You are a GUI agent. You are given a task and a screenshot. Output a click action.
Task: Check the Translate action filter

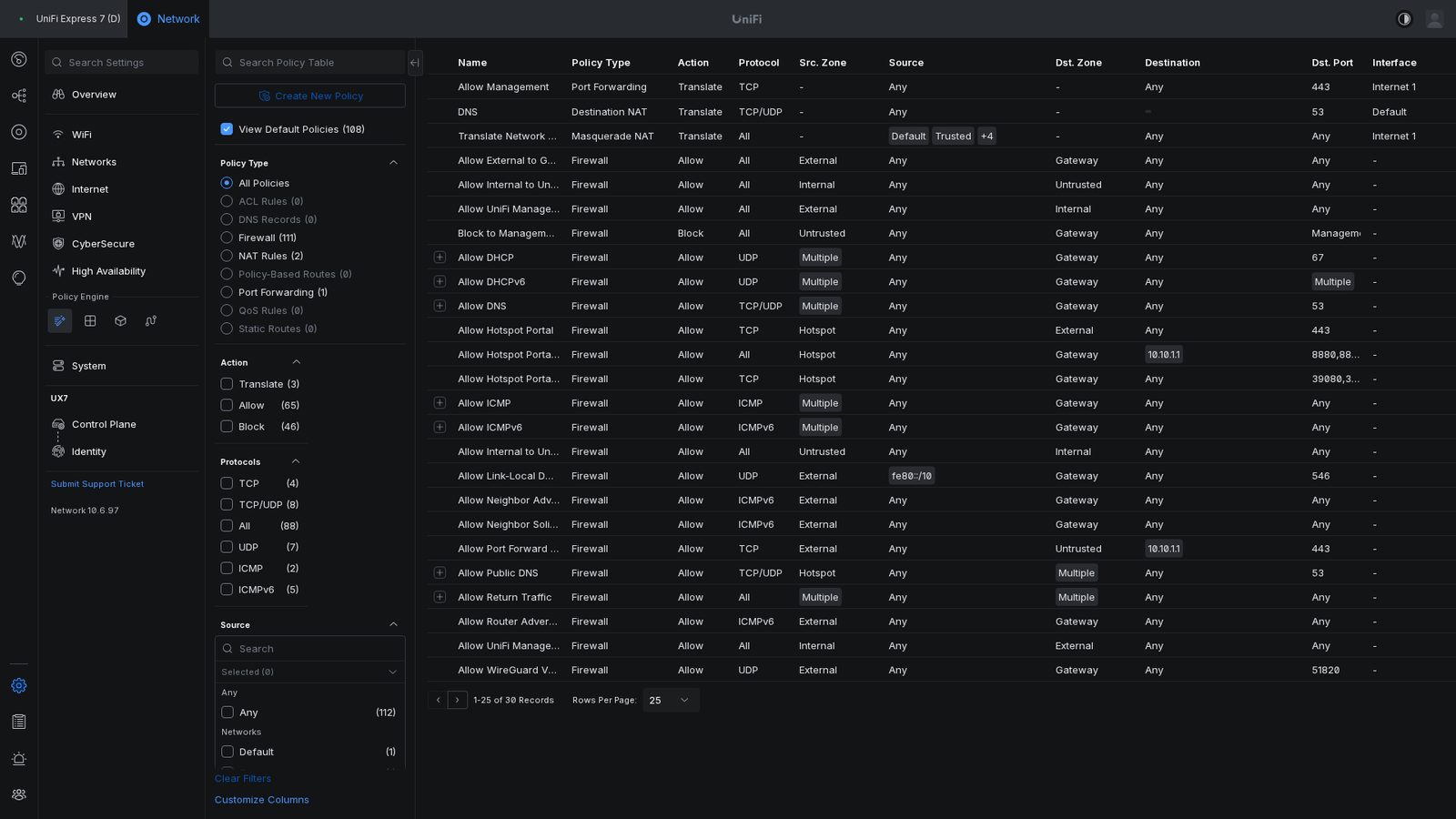(227, 384)
